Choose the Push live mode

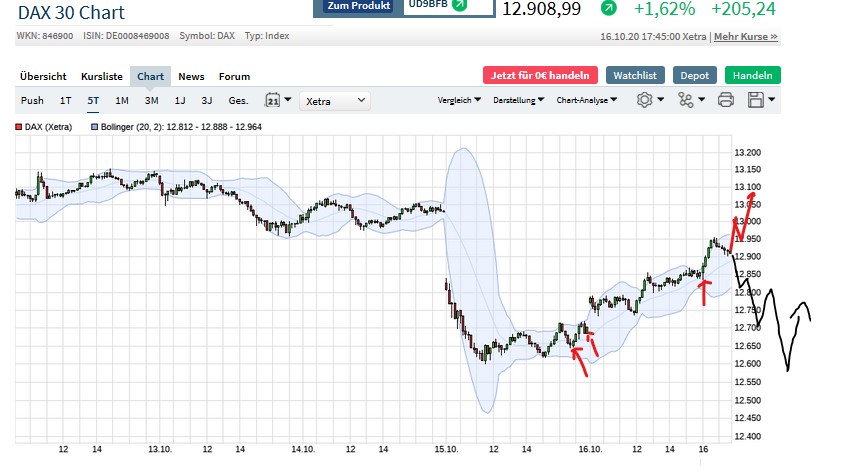click(x=32, y=100)
